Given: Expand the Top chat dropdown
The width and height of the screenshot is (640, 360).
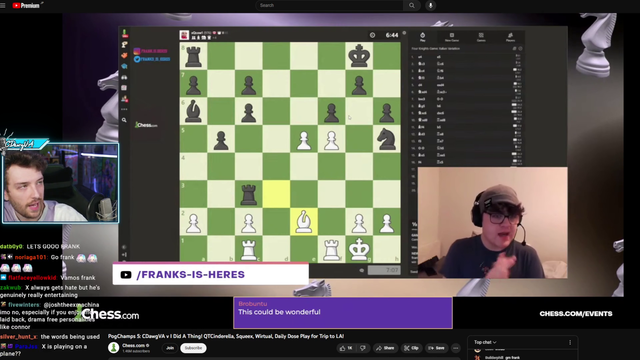Looking at the screenshot, I should 485,342.
